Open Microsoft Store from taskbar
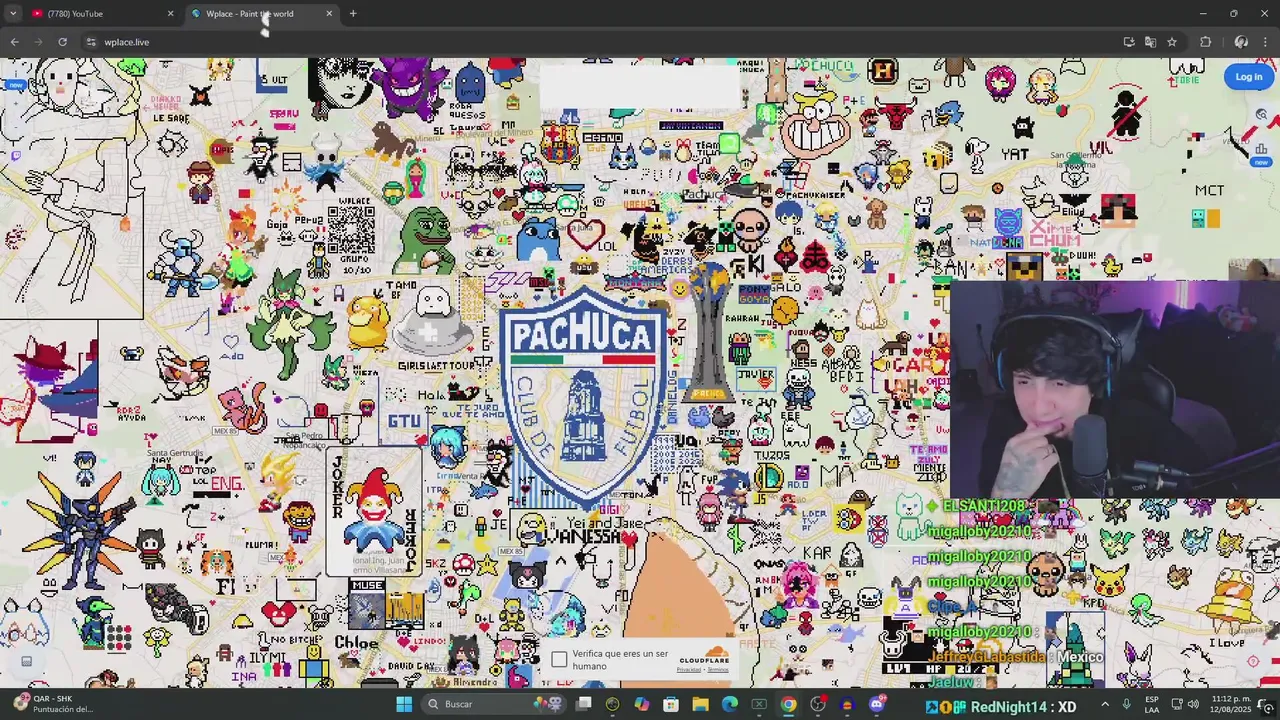 point(671,704)
